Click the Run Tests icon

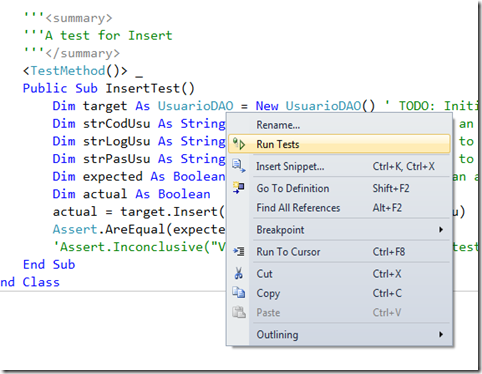239,144
